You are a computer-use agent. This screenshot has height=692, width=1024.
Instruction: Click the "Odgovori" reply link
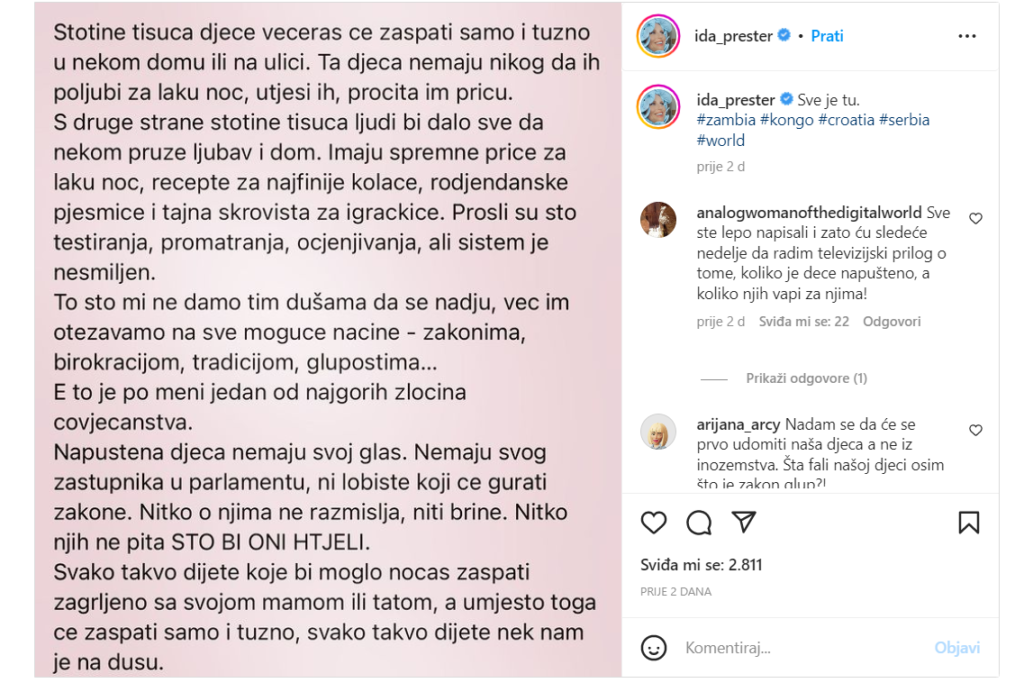pos(891,322)
